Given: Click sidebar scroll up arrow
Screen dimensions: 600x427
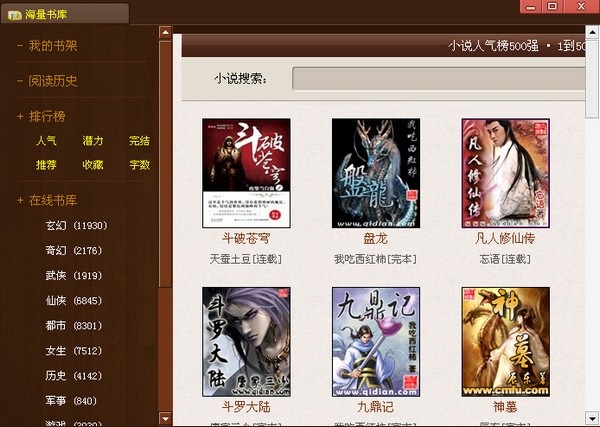Looking at the screenshot, I should 165,33.
